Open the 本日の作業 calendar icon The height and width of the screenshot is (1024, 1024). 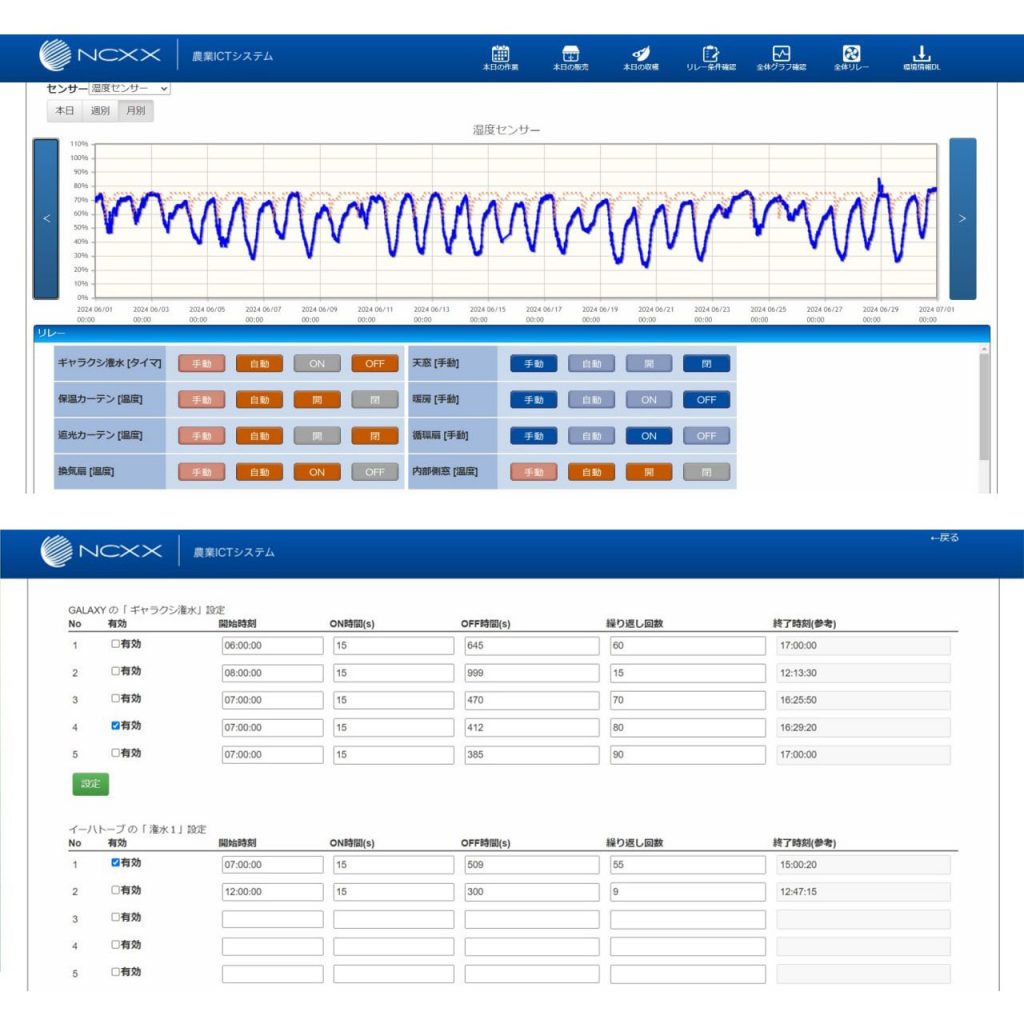point(501,56)
